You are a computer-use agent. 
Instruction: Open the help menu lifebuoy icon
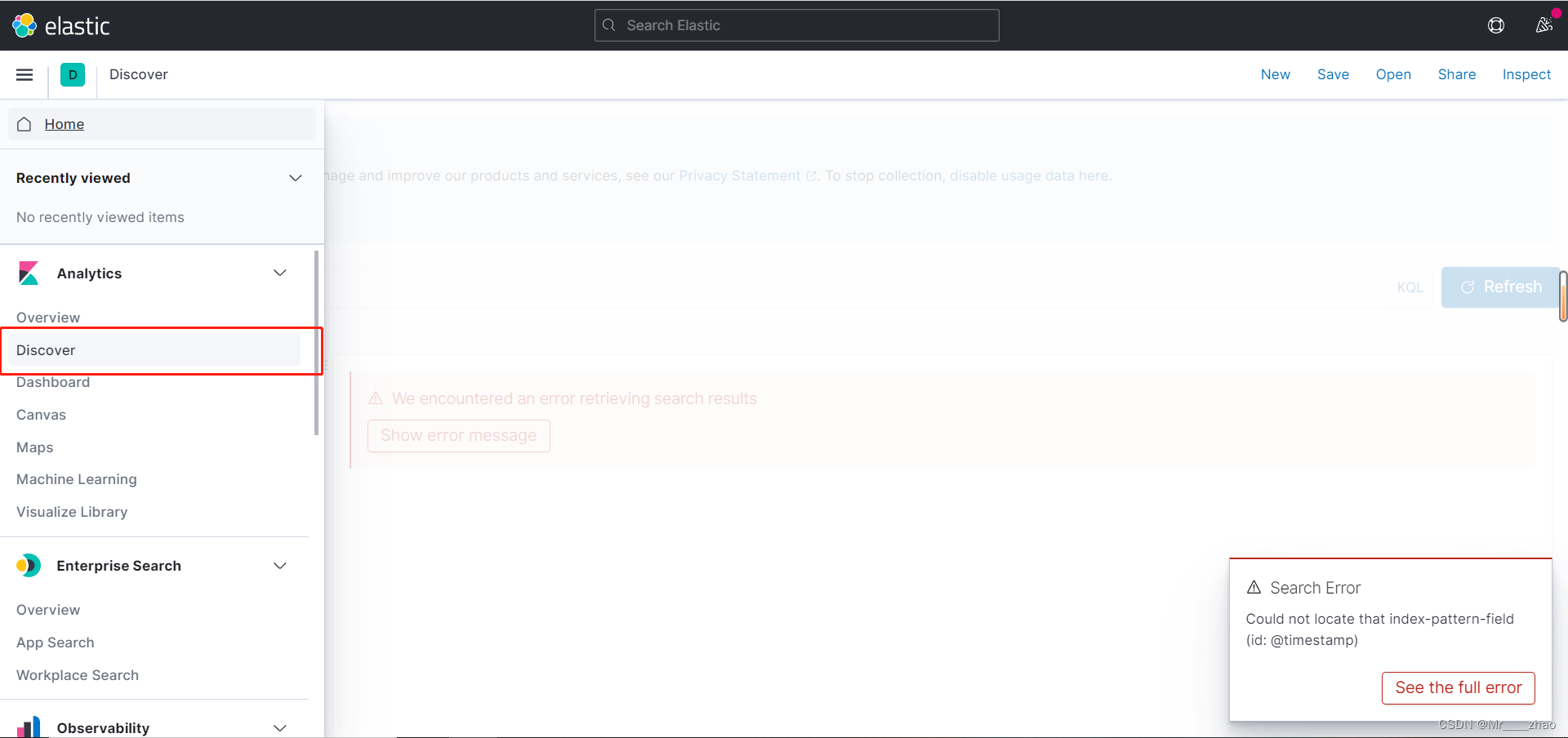pyautogui.click(x=1496, y=25)
